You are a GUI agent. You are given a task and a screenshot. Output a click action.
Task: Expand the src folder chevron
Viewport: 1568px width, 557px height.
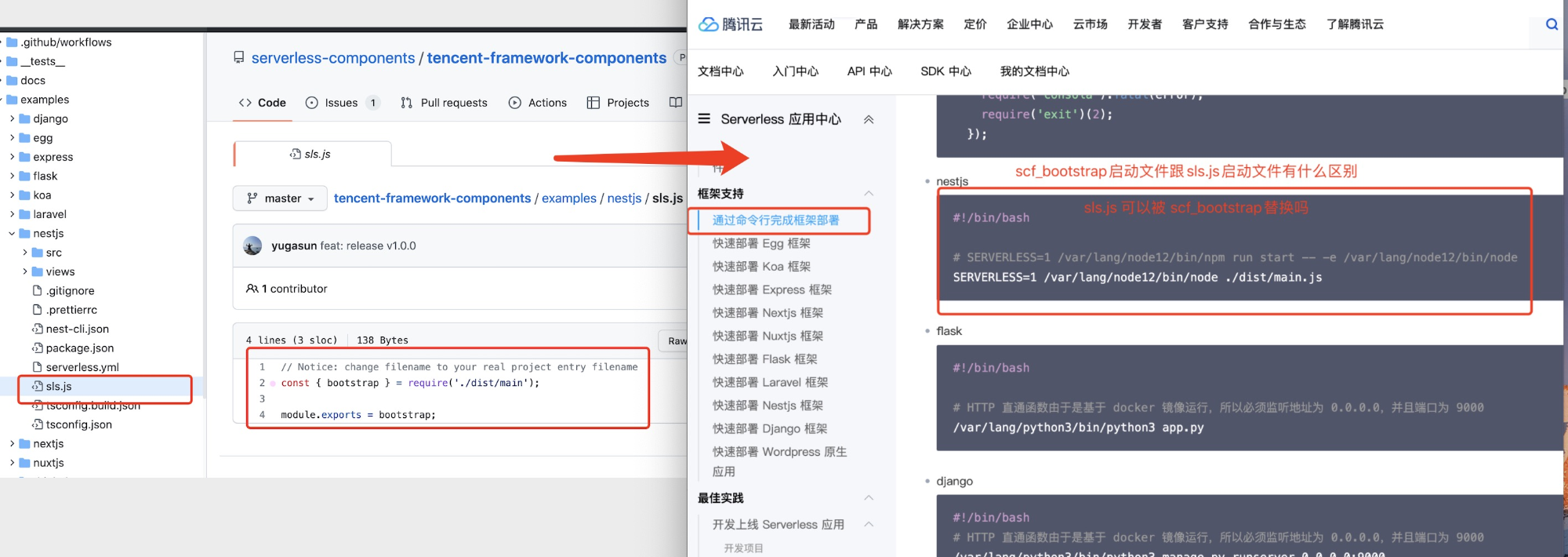pyautogui.click(x=24, y=253)
